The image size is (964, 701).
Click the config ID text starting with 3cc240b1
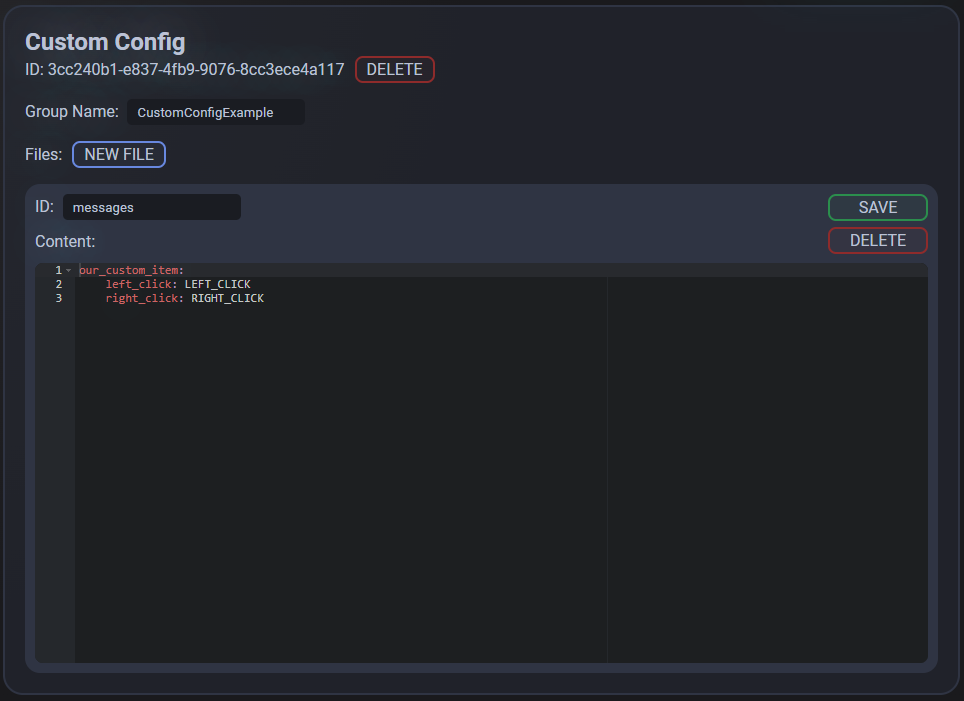click(x=195, y=70)
